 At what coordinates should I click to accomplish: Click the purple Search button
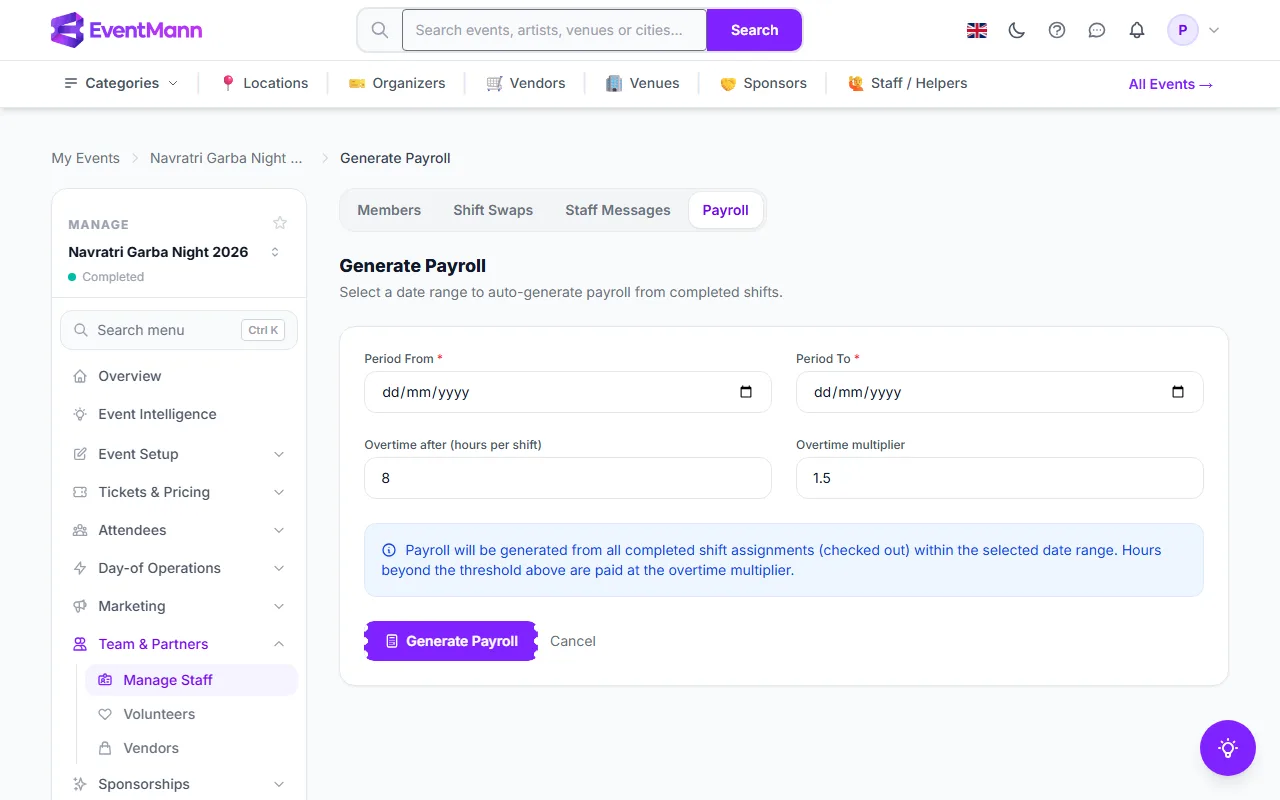754,30
